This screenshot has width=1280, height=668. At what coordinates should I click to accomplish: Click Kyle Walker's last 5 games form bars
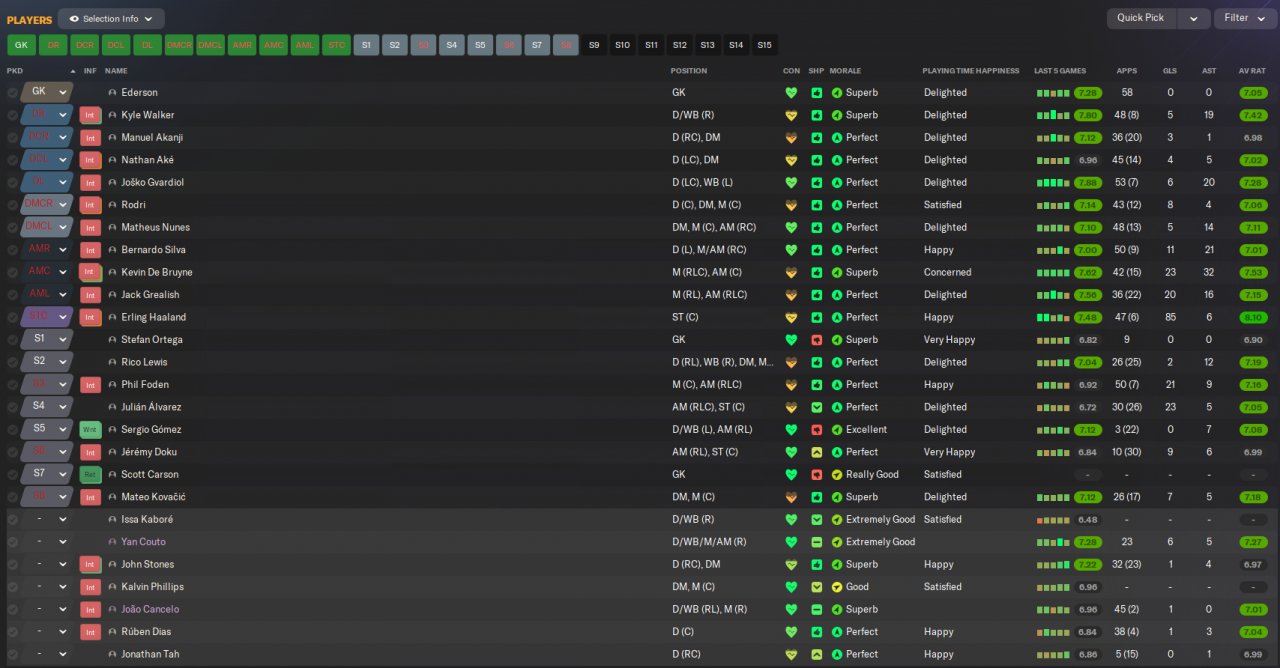(x=1053, y=115)
